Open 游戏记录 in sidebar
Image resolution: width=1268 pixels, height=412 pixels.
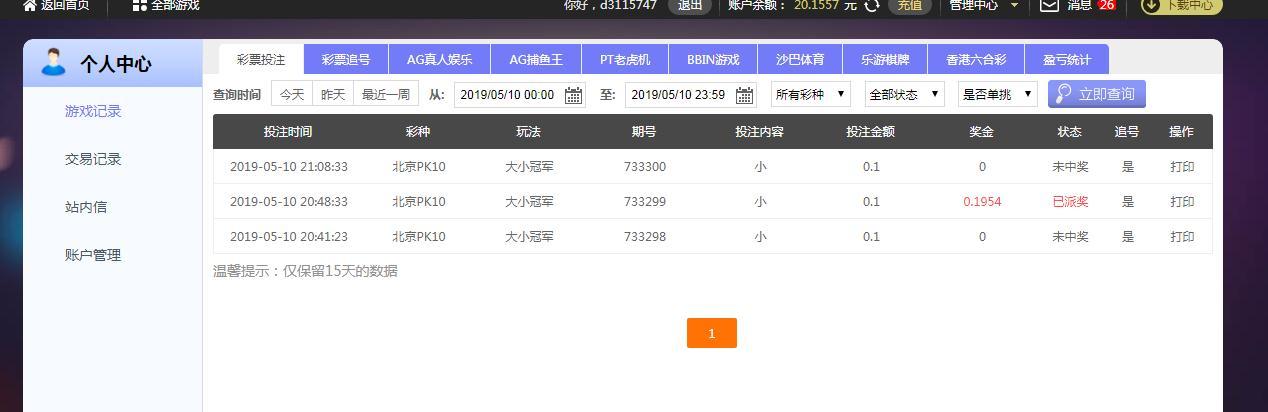[93, 111]
